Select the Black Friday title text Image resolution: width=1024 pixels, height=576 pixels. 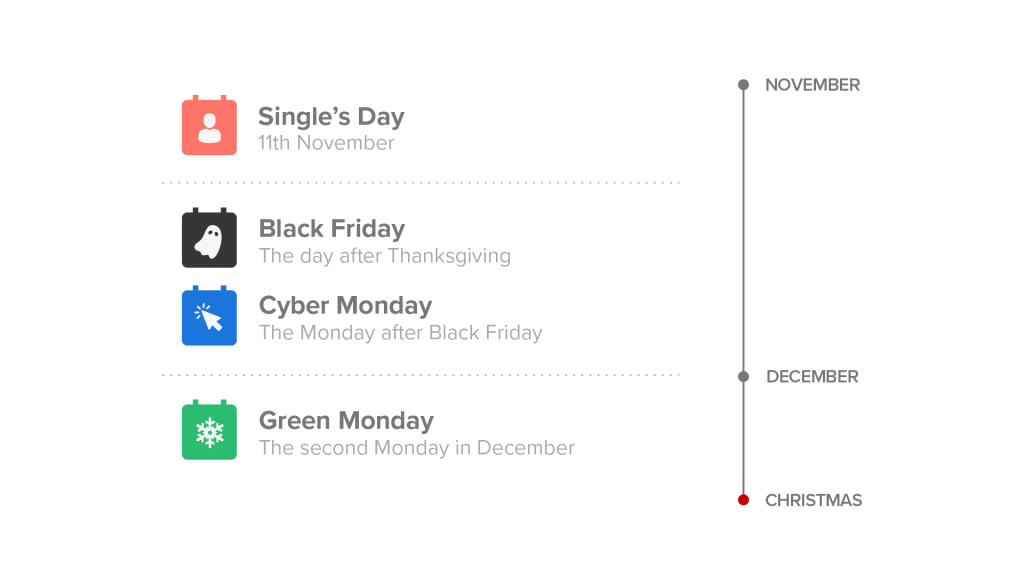(x=331, y=229)
